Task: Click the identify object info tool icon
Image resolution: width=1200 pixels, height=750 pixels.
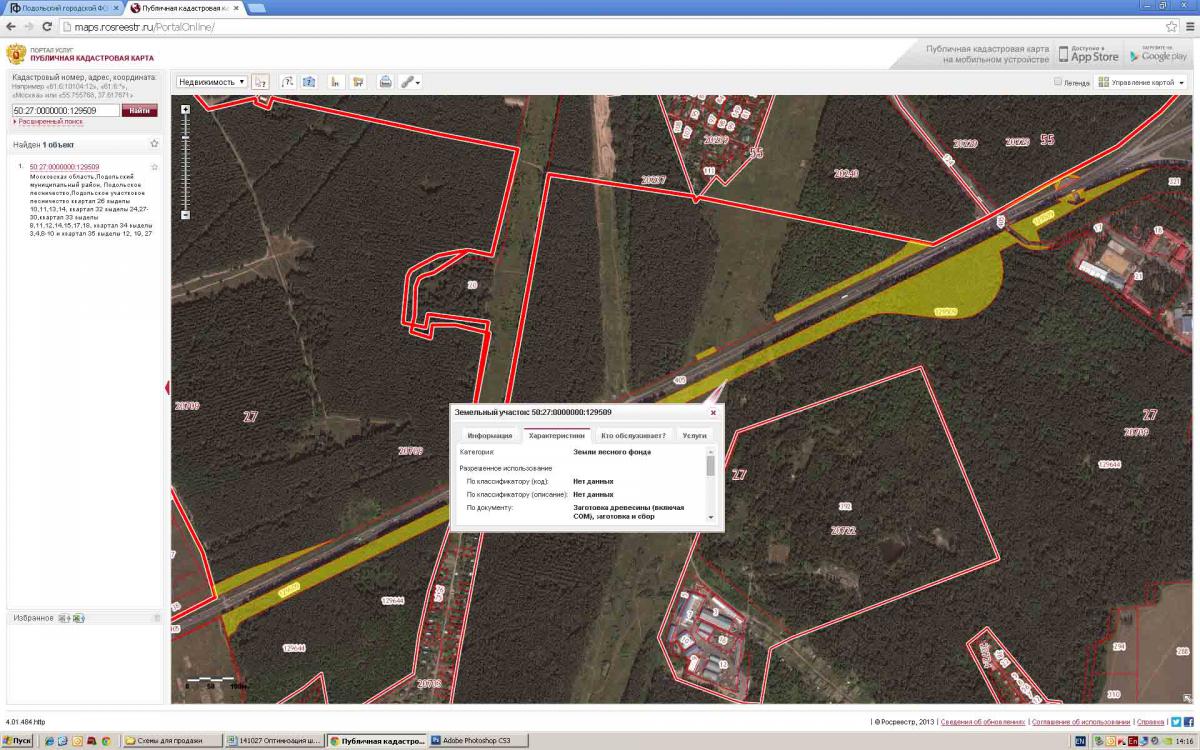Action: (x=260, y=82)
